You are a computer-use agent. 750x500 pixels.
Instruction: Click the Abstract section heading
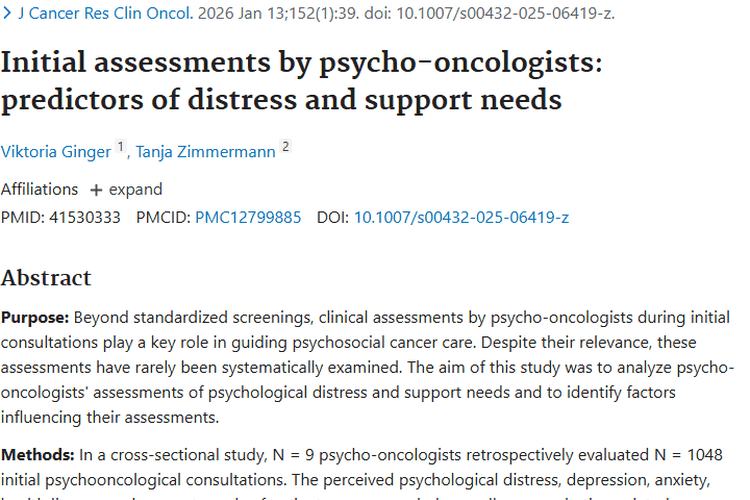pos(46,278)
